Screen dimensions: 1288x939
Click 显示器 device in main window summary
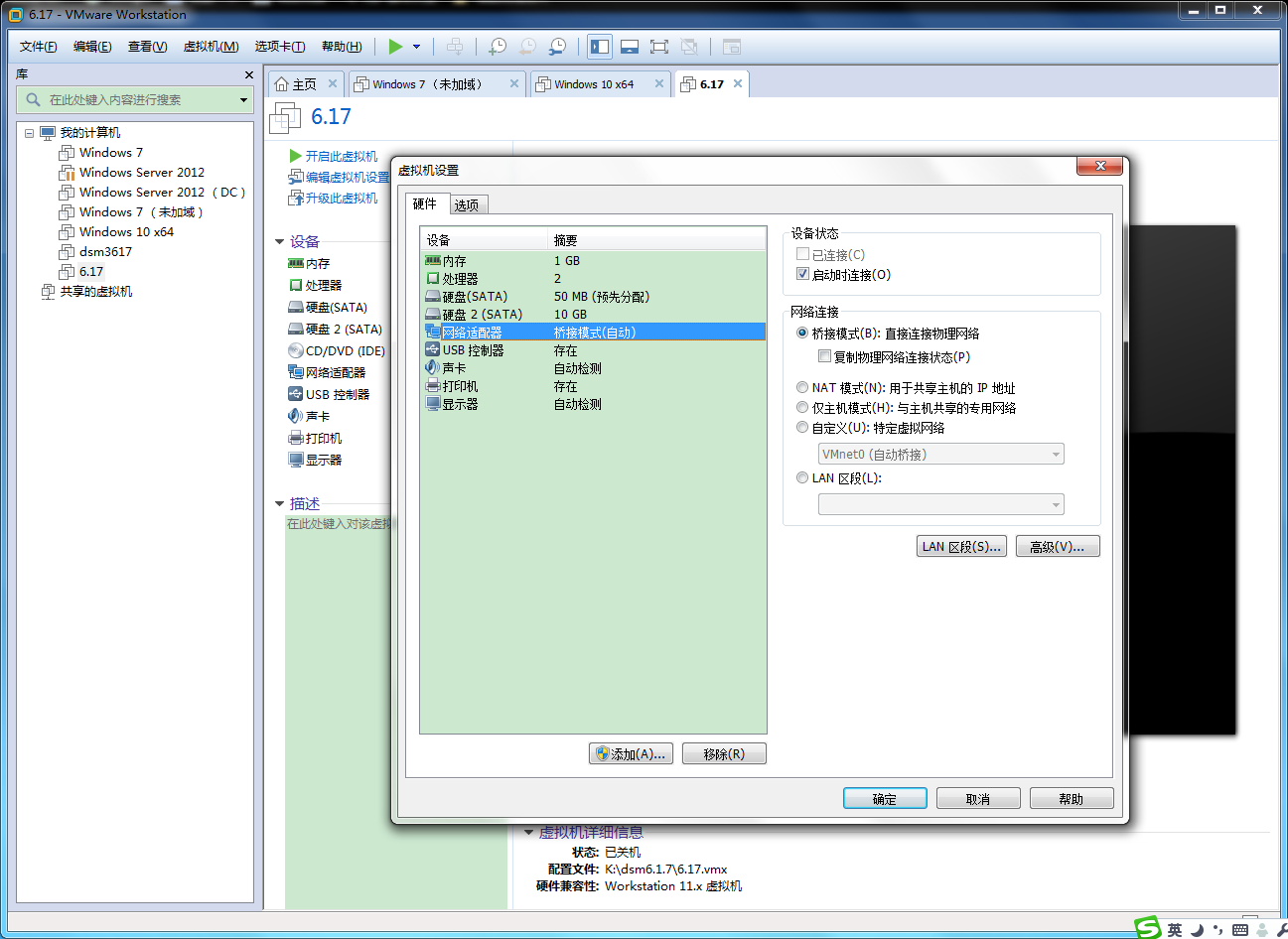coord(315,460)
